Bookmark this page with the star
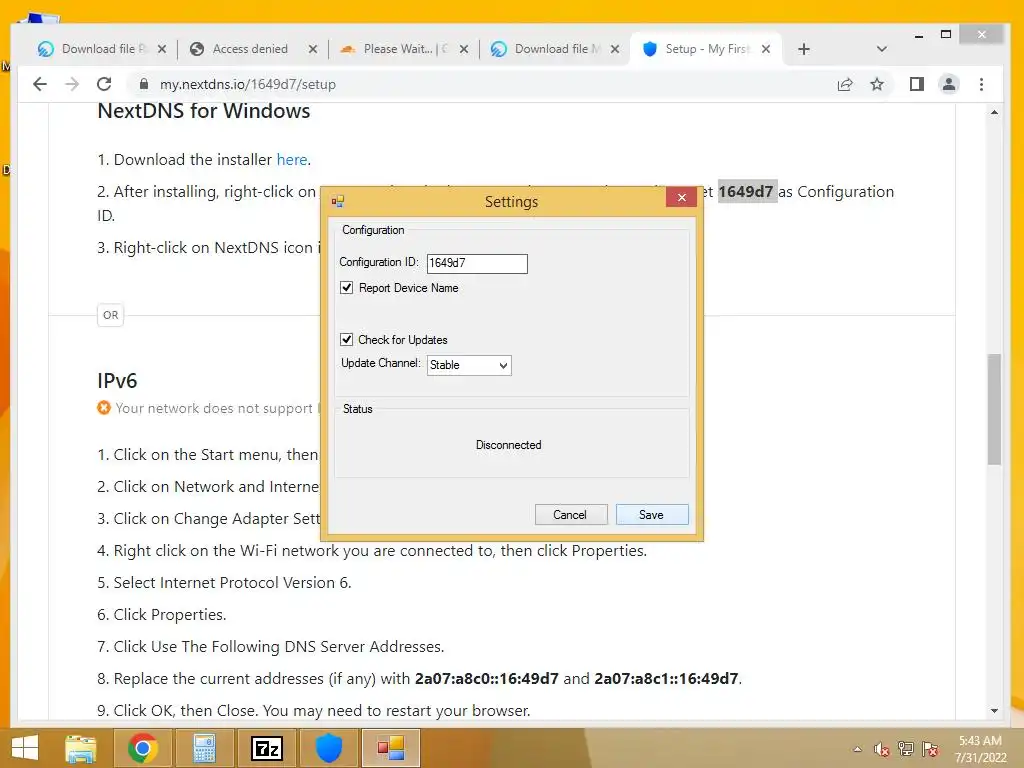Screen dimensions: 1024x768 877,84
